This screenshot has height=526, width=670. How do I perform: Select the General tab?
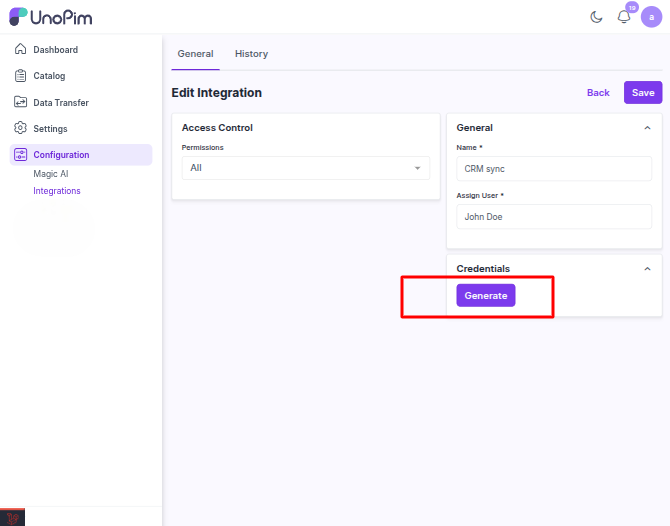point(195,54)
